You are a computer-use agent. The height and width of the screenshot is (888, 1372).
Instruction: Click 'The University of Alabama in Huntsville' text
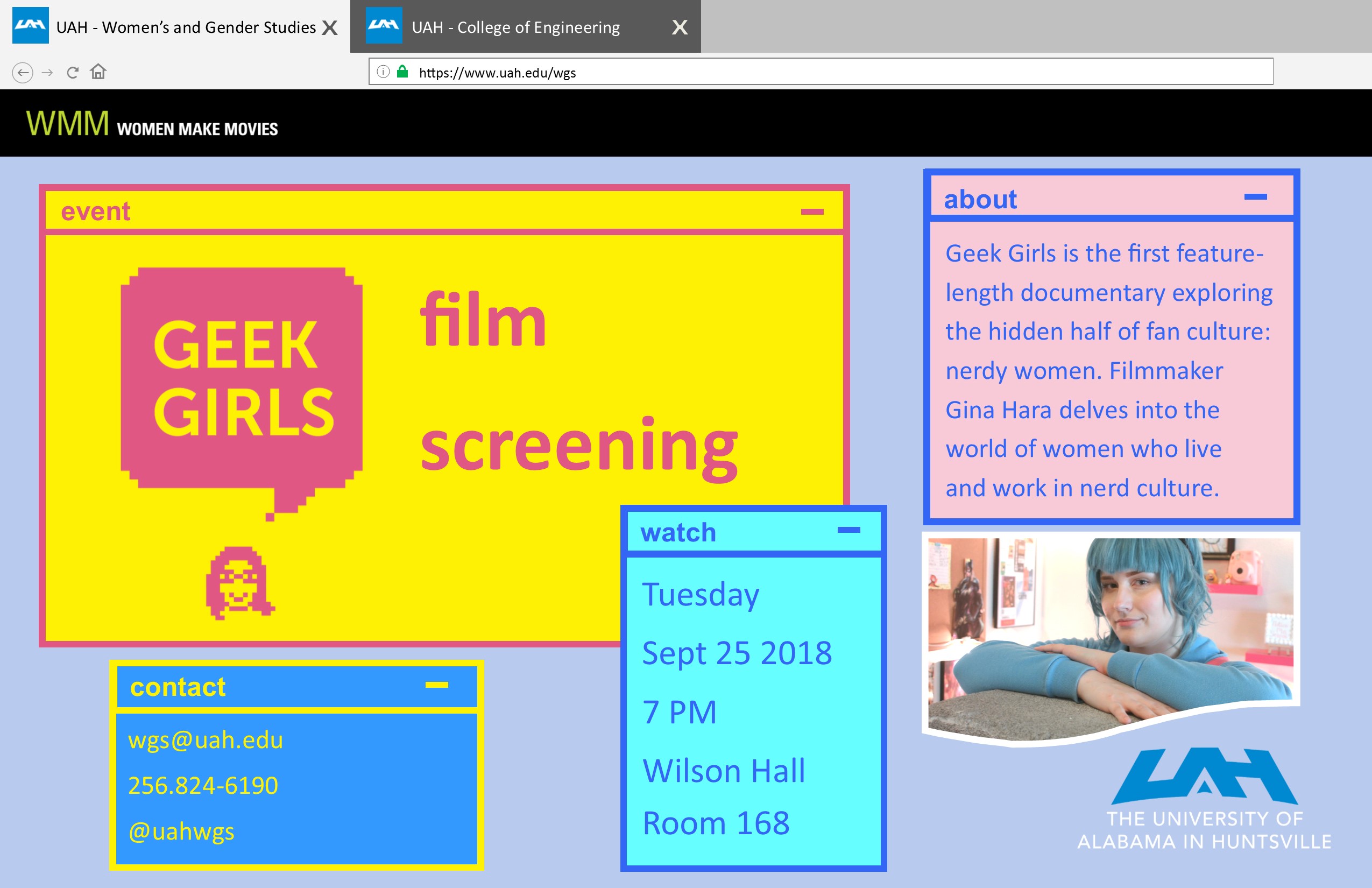pyautogui.click(x=1204, y=830)
